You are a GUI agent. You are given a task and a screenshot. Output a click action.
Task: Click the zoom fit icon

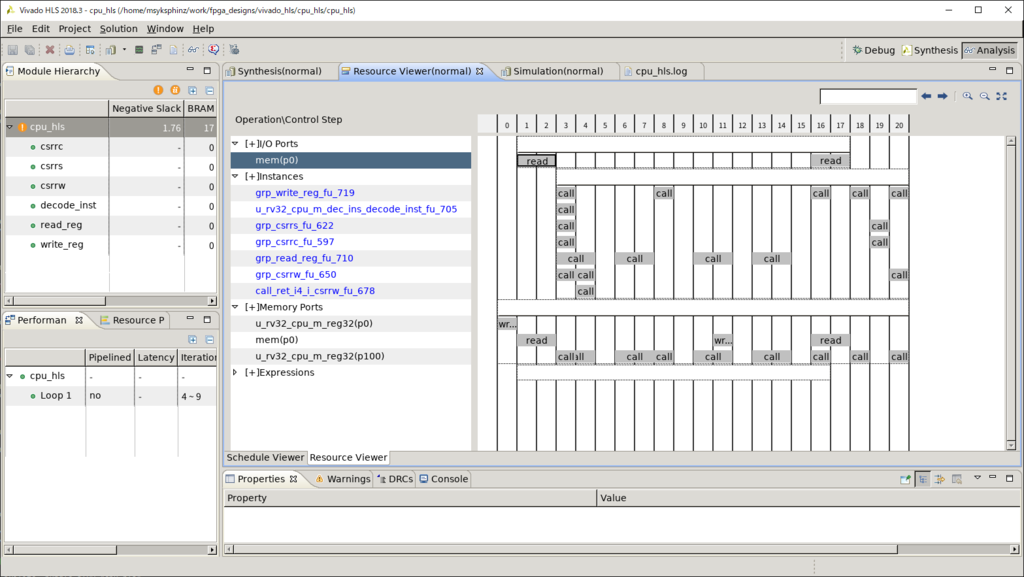tap(1002, 96)
